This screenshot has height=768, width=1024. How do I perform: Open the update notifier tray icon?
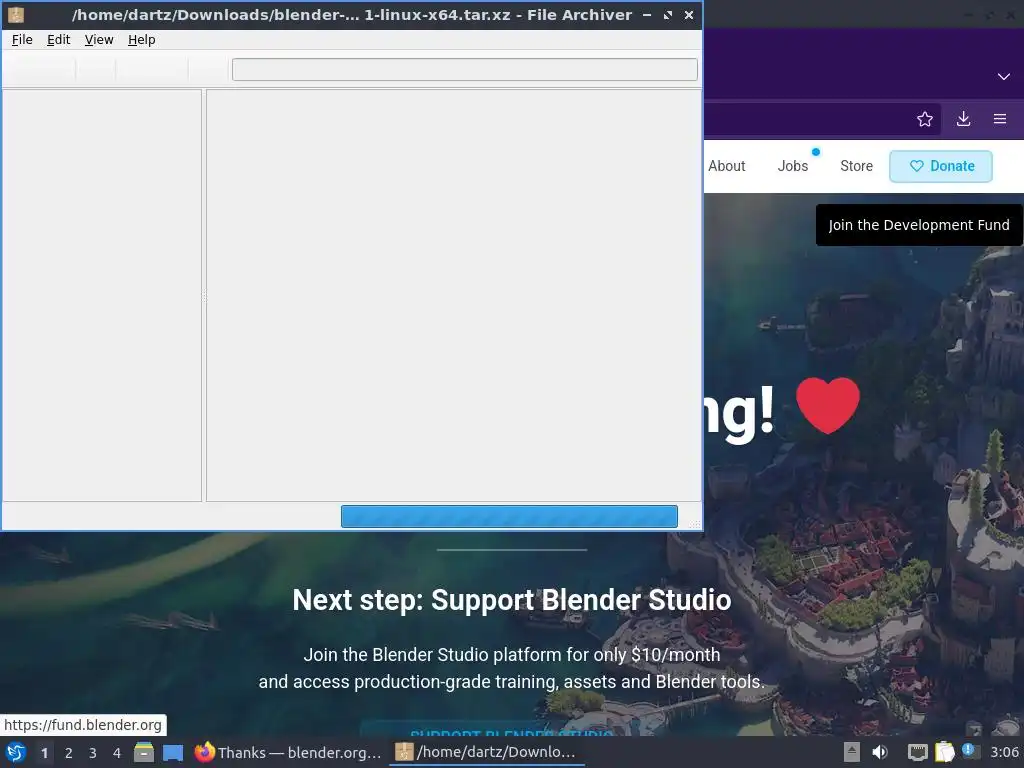pos(968,750)
